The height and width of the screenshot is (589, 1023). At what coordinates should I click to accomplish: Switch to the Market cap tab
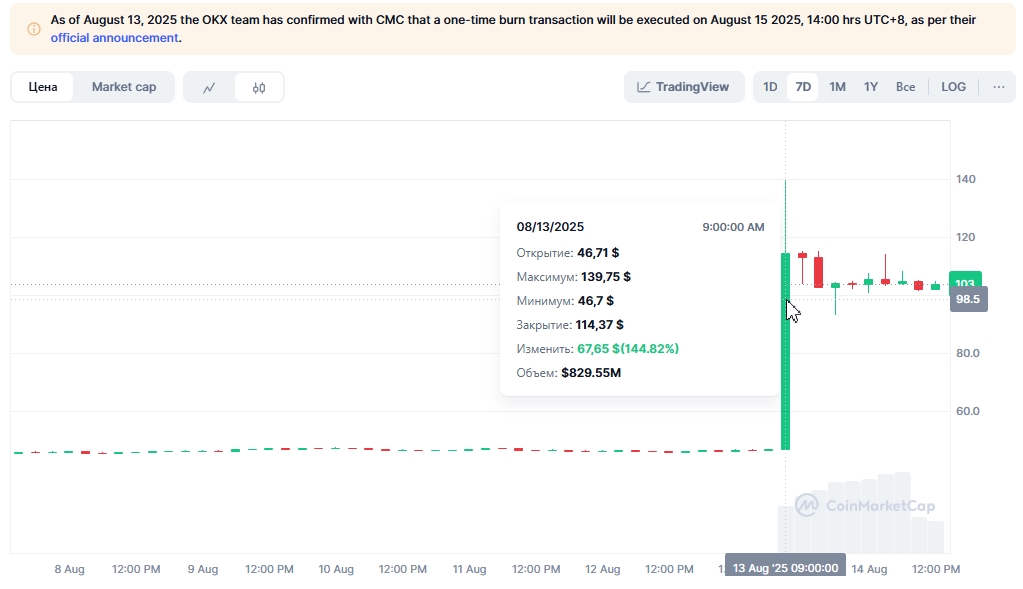[x=124, y=87]
